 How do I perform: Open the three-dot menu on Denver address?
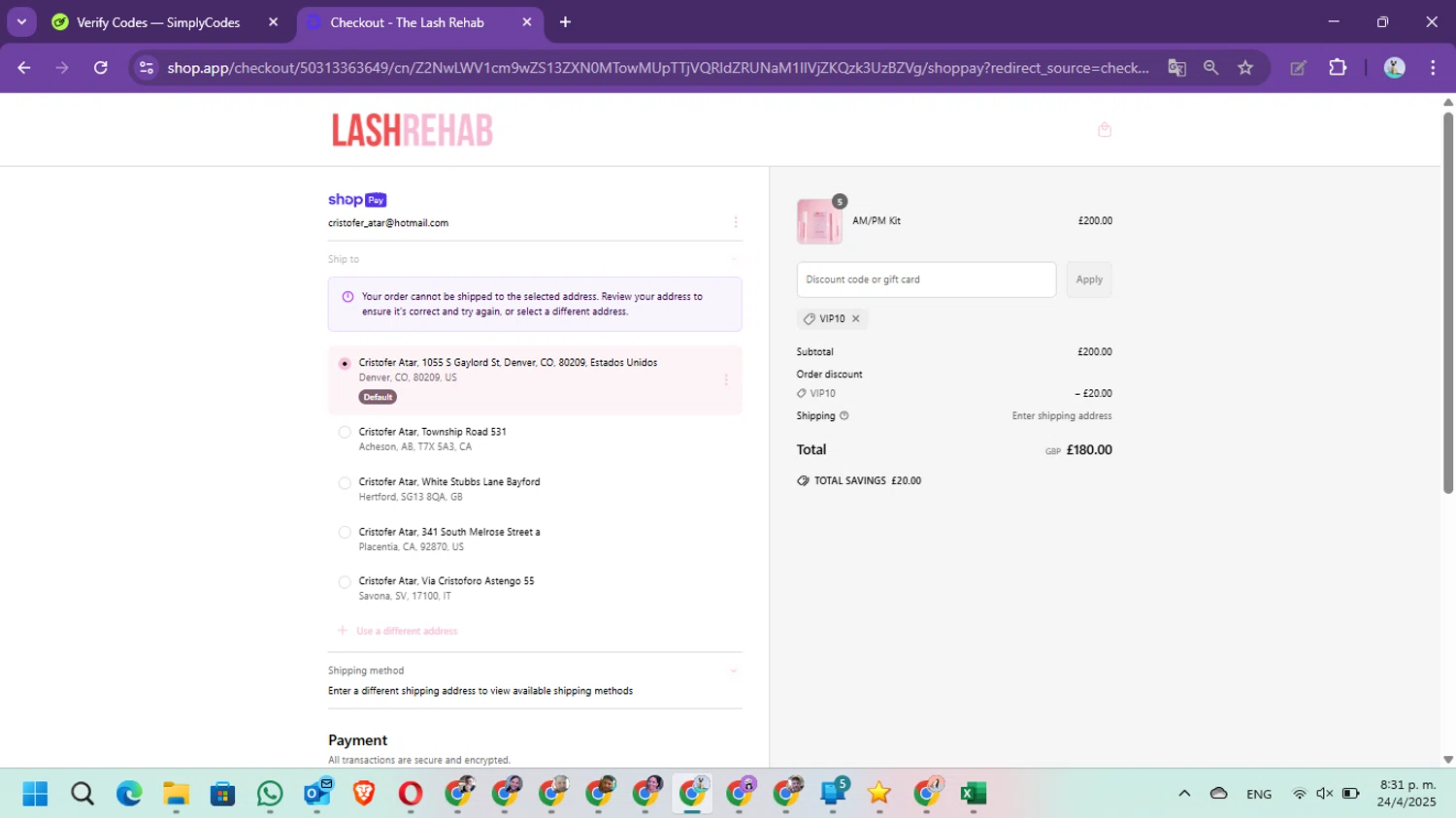(x=725, y=380)
